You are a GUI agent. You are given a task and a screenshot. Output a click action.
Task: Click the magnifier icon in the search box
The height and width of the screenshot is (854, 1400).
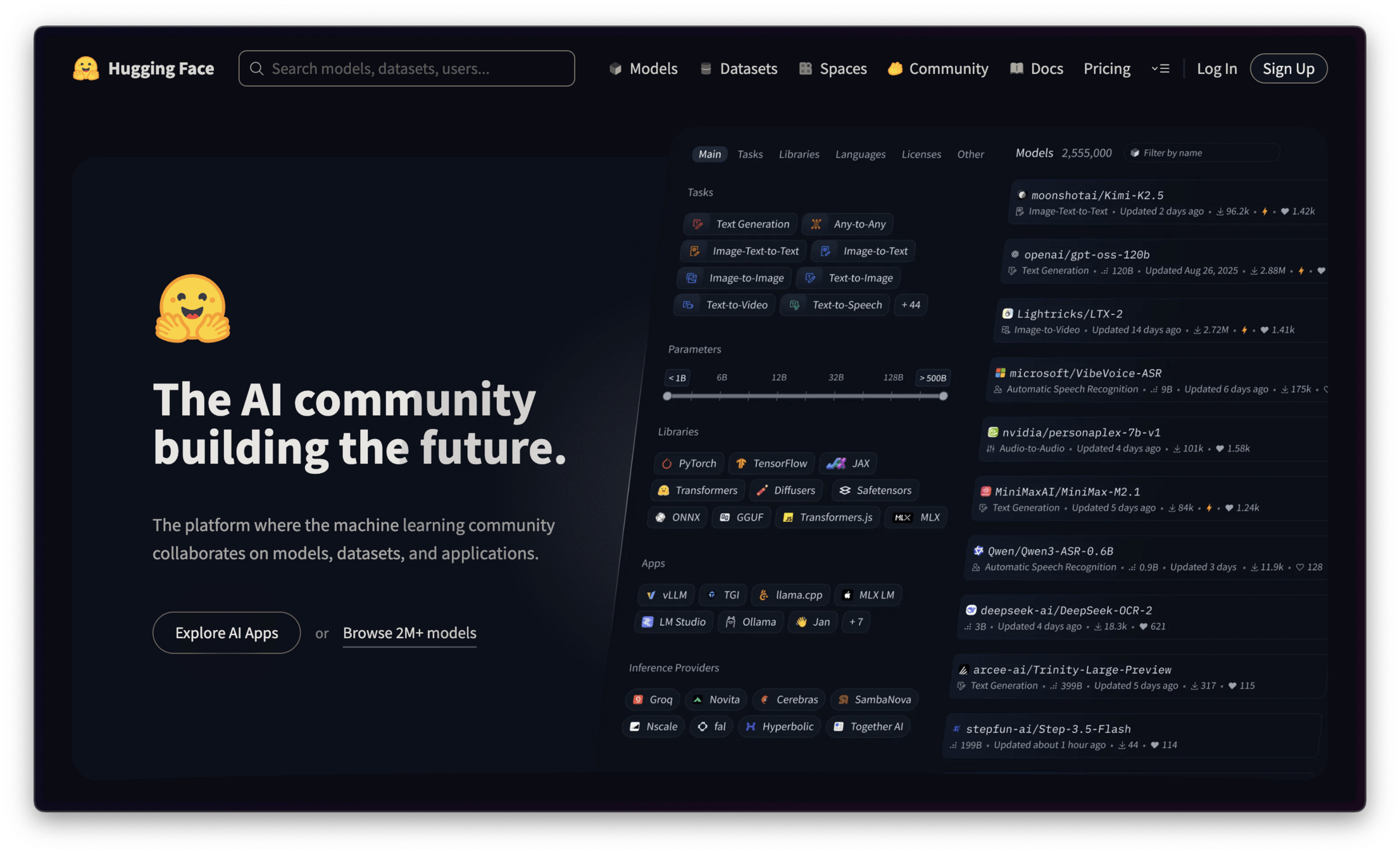click(256, 68)
